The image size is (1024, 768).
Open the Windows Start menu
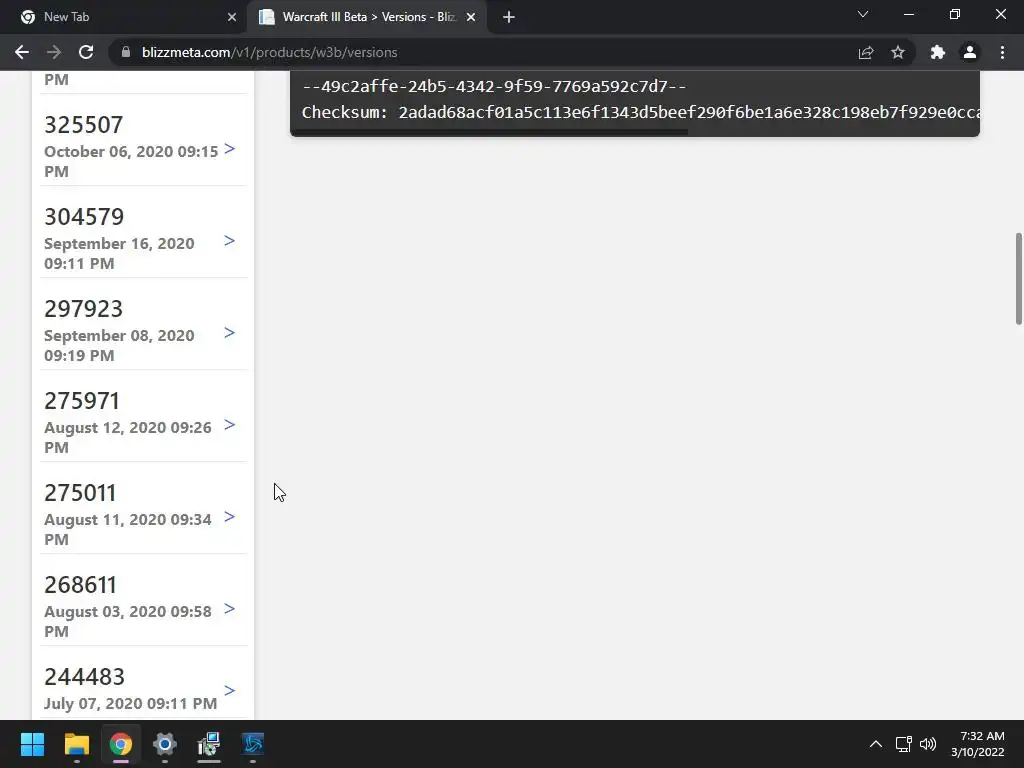(32, 744)
